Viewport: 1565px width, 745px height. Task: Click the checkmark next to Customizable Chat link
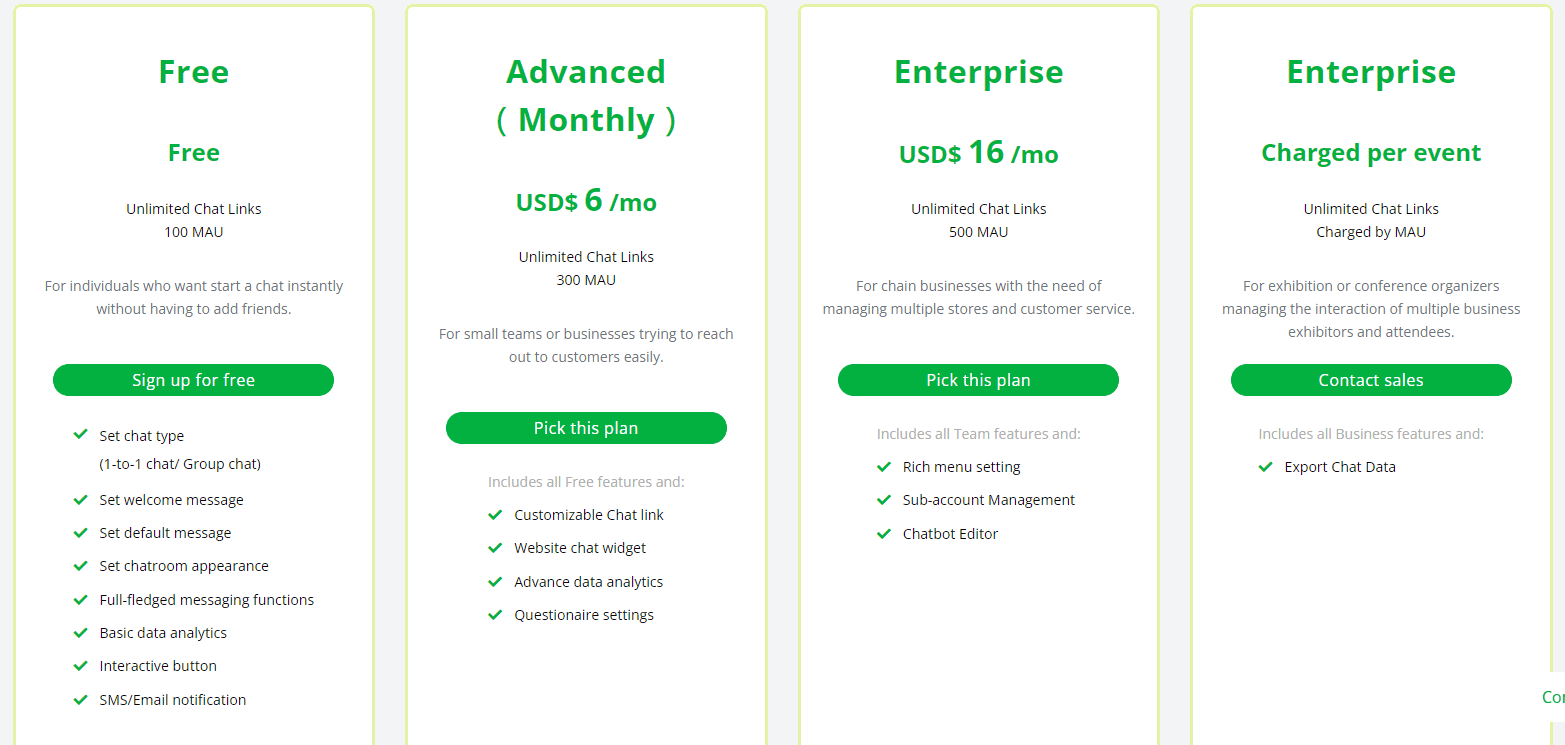tap(495, 514)
